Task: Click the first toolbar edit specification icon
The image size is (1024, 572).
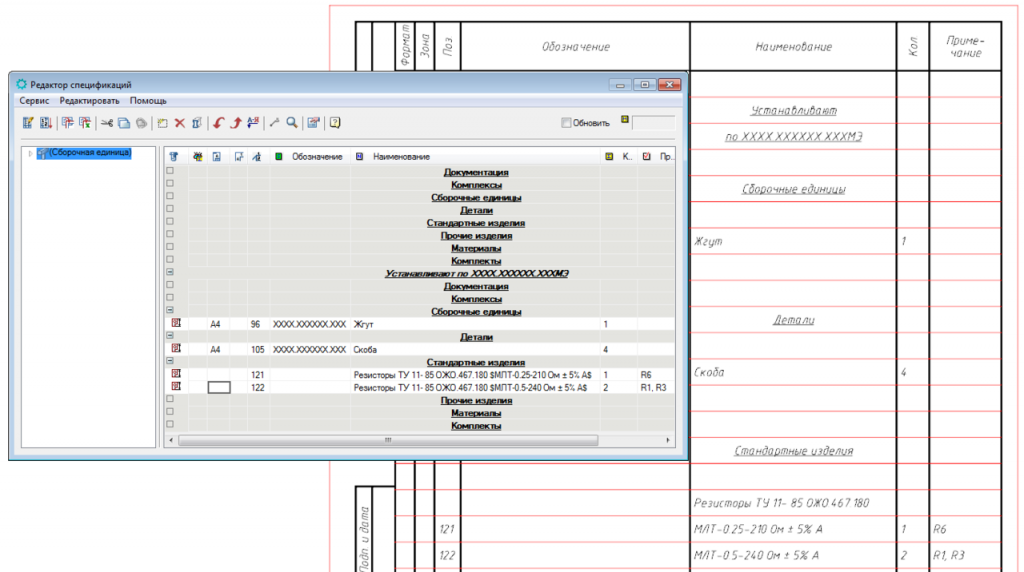Action: click(x=28, y=123)
